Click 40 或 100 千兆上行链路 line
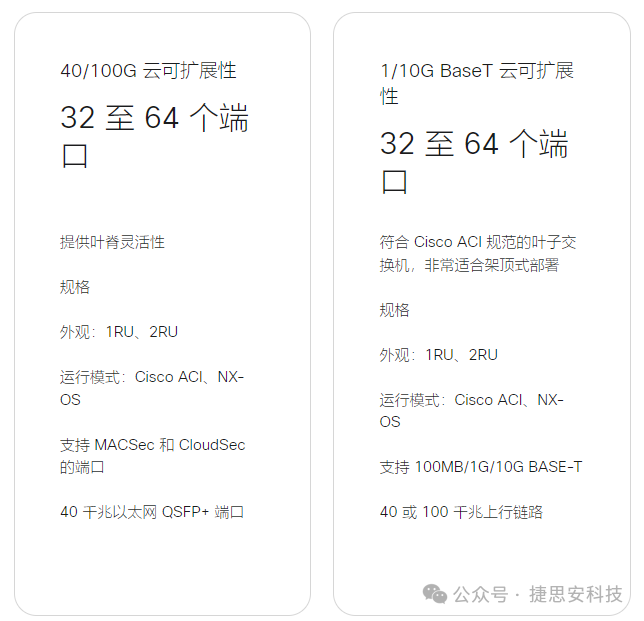The height and width of the screenshot is (621, 644). click(461, 512)
